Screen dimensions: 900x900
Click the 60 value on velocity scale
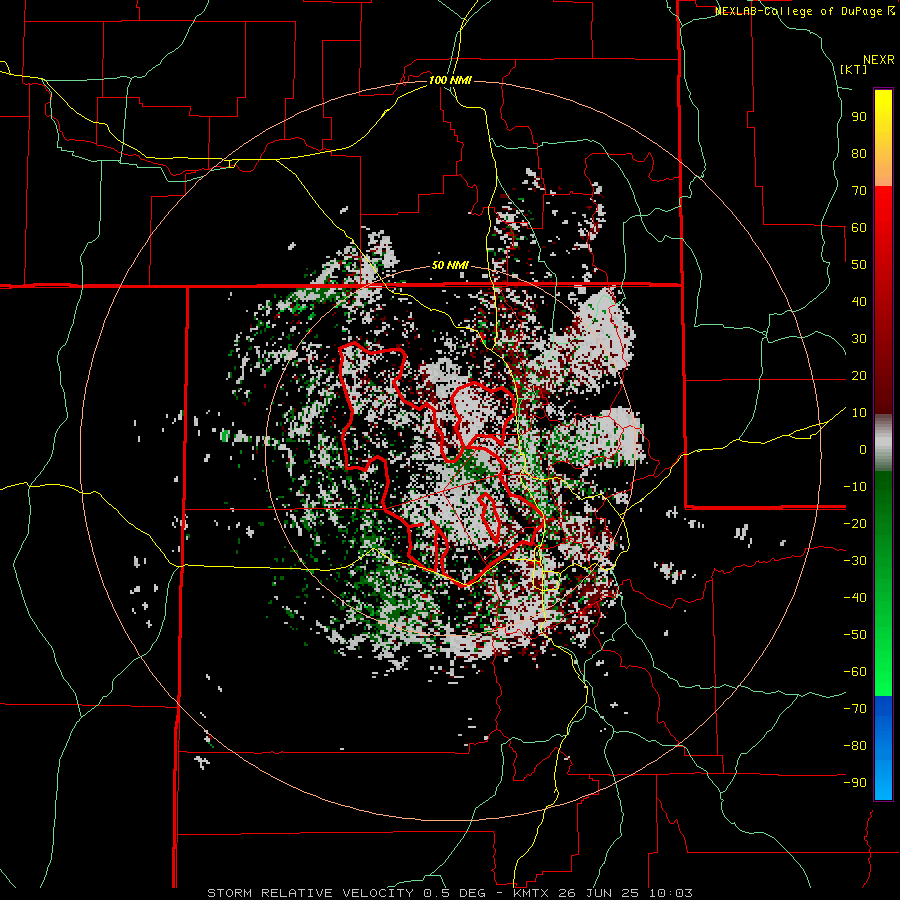click(x=859, y=227)
